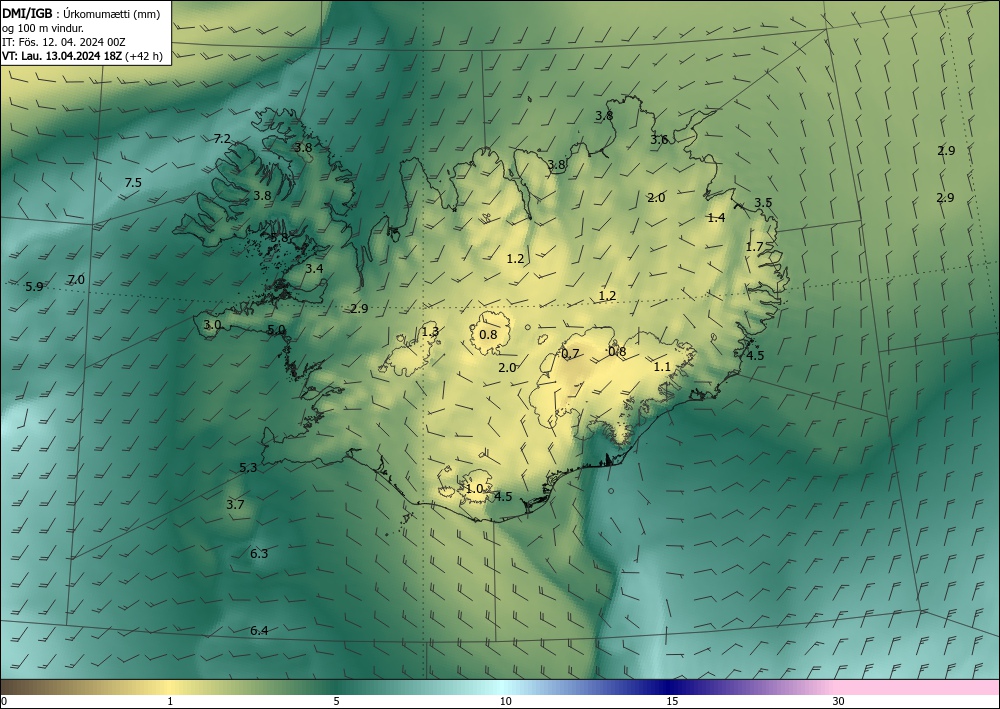Click the 5 label on the color scale
1000x709 pixels.
337,701
